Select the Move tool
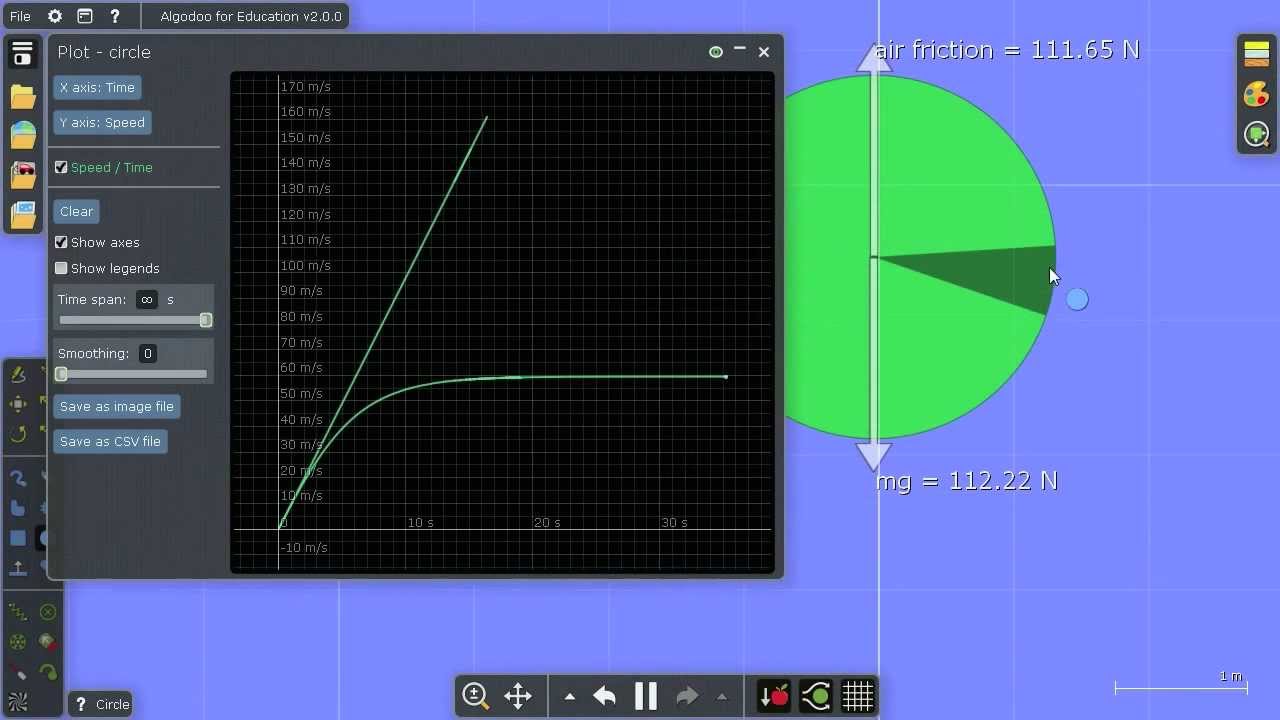Image resolution: width=1280 pixels, height=720 pixels. pyautogui.click(x=18, y=404)
